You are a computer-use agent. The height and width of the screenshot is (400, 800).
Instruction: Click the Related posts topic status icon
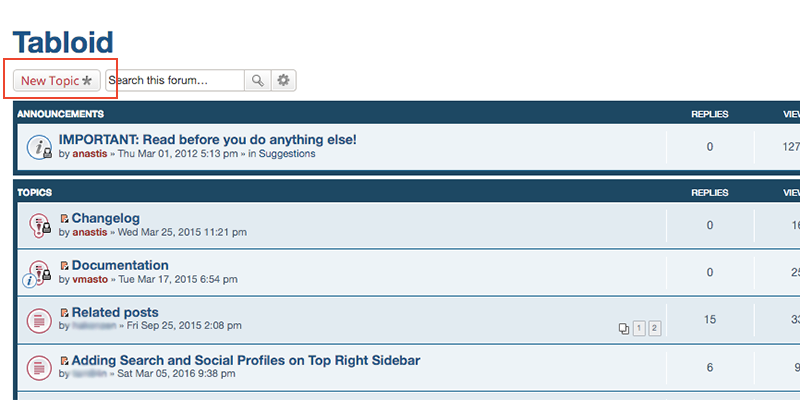click(x=39, y=320)
